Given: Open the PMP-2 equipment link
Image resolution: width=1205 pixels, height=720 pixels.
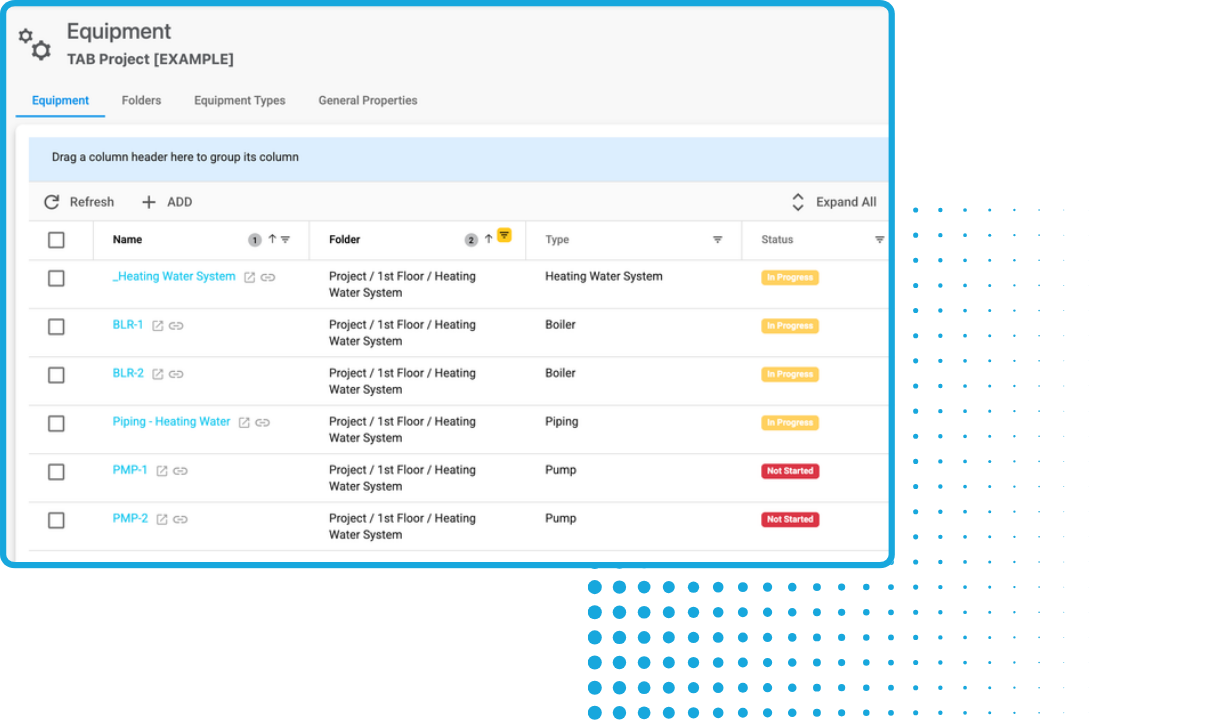Looking at the screenshot, I should (130, 519).
